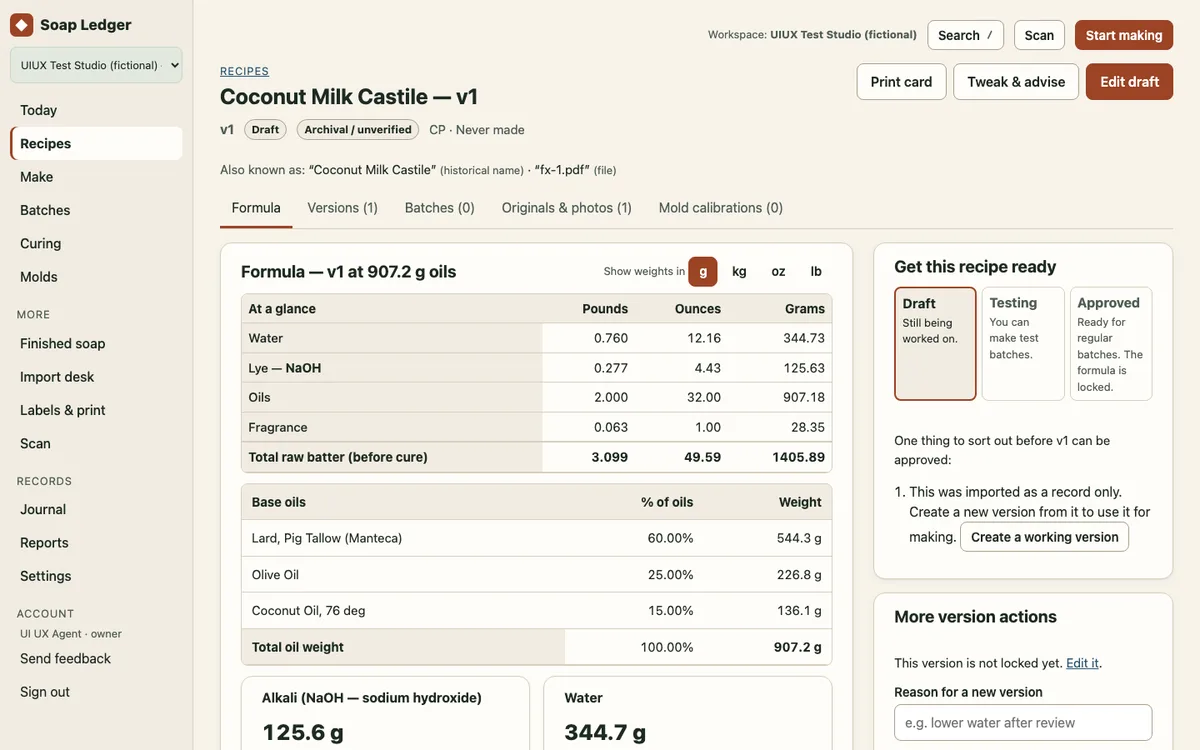Open Recipes in the sidebar
1200x750 pixels.
(x=96, y=143)
